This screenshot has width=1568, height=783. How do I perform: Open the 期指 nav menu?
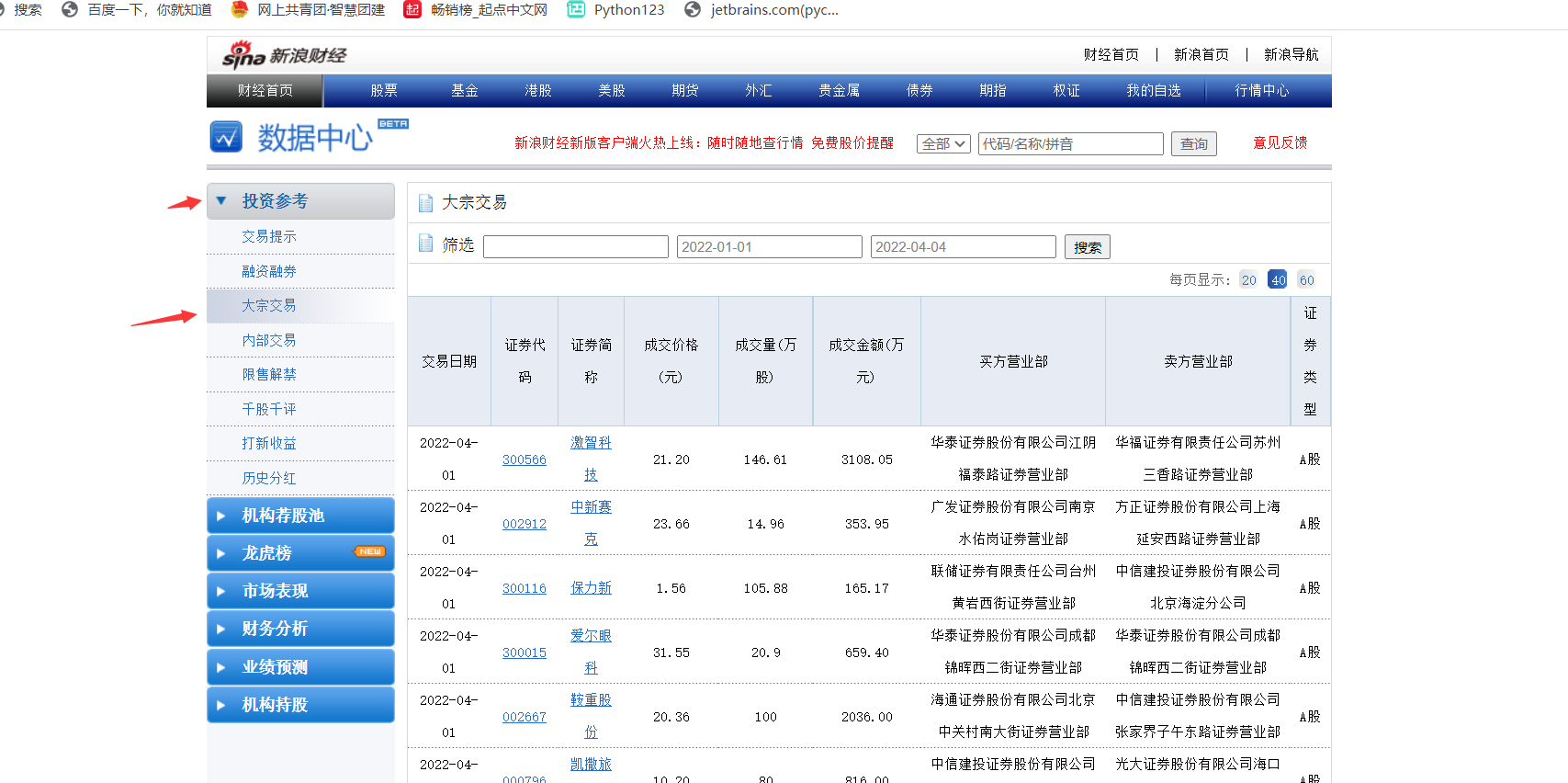(x=993, y=91)
